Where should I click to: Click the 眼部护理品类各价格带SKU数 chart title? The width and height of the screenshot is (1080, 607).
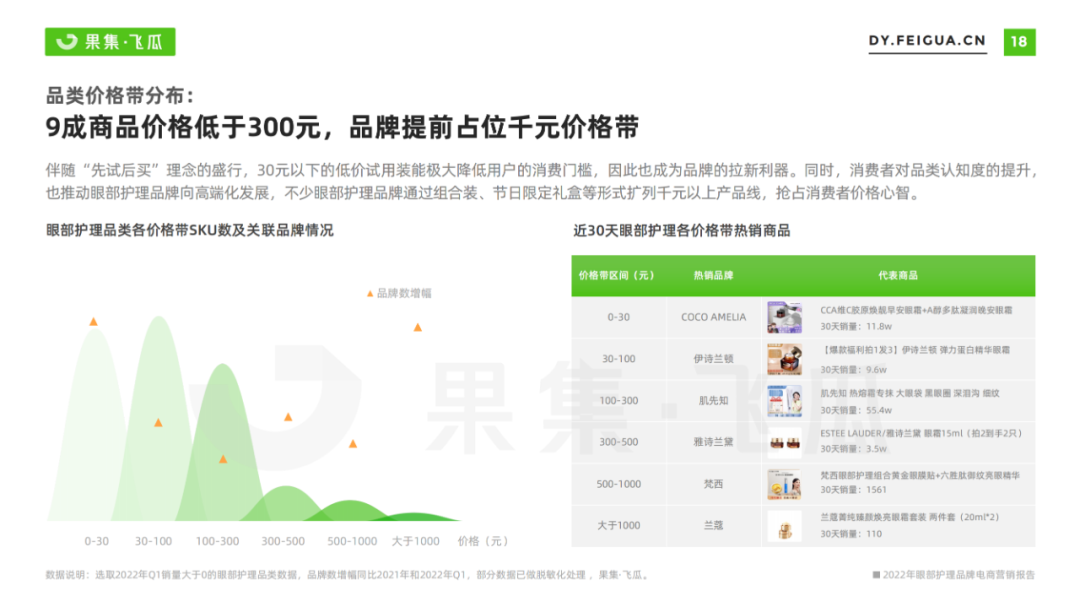point(189,231)
